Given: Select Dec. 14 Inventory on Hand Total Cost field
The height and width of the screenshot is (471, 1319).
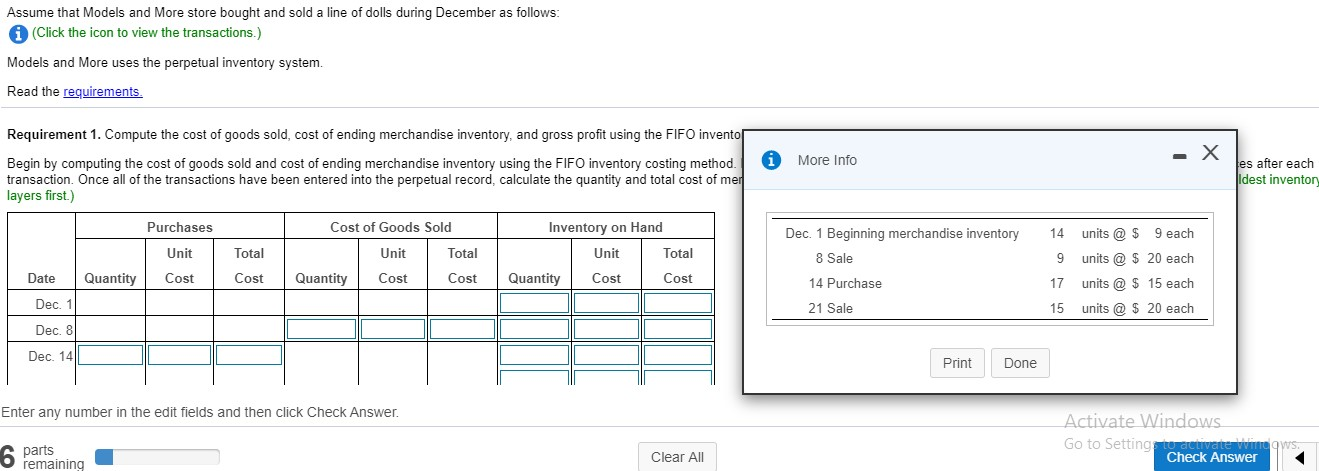Looking at the screenshot, I should click(x=677, y=355).
